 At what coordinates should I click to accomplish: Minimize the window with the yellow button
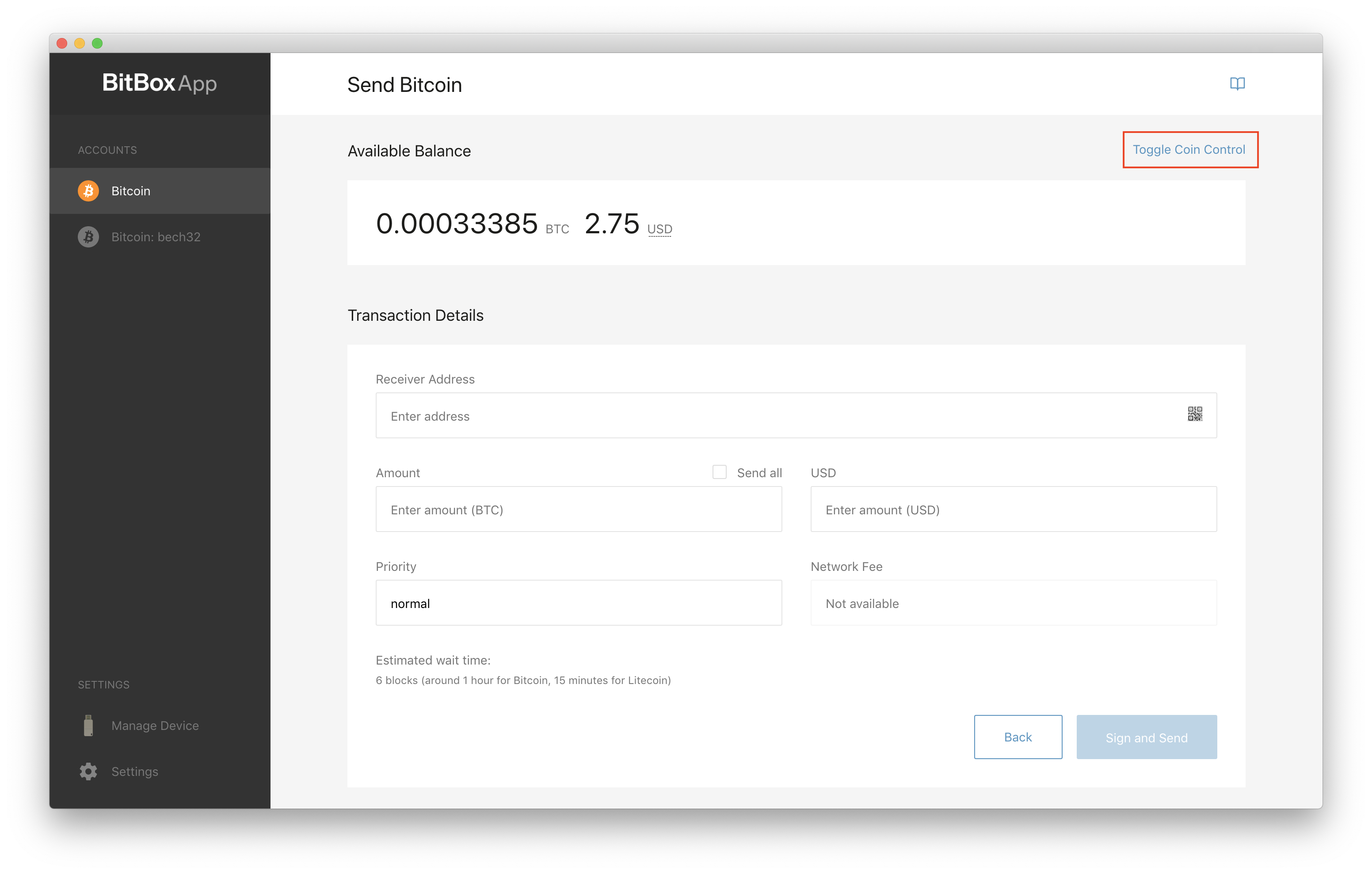tap(80, 43)
